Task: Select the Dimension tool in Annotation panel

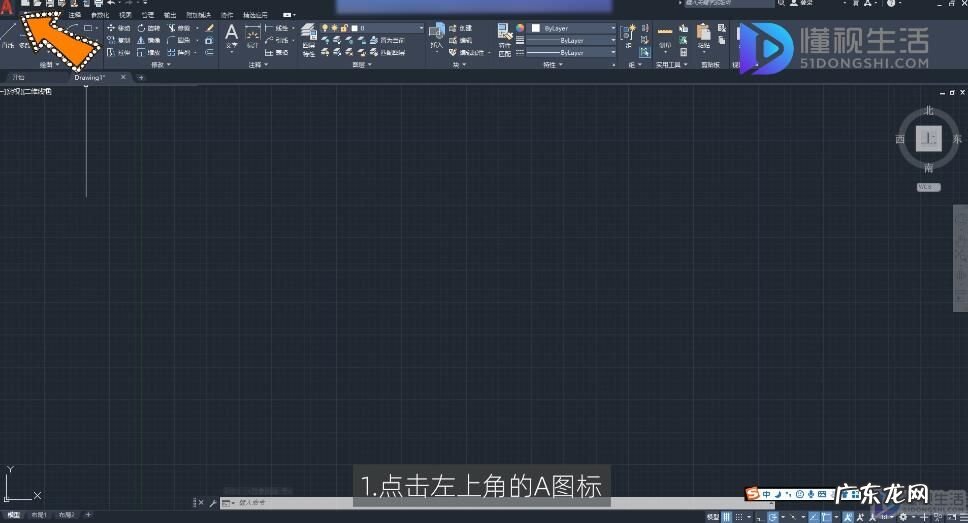Action: [x=252, y=36]
